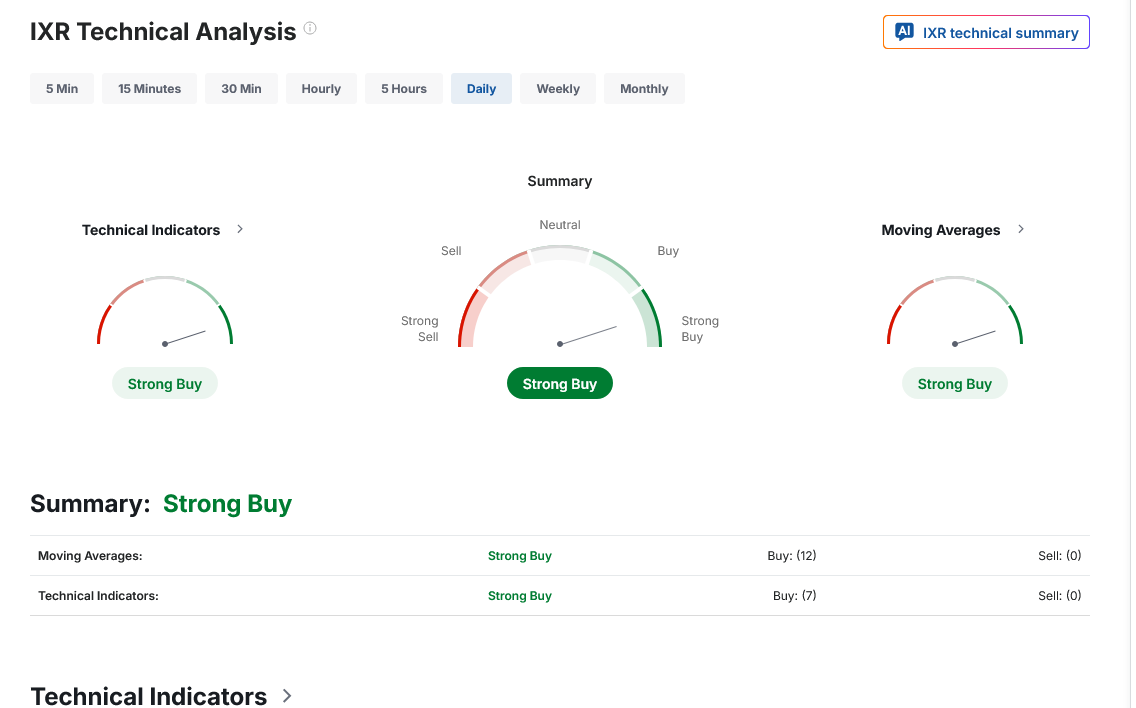The width and height of the screenshot is (1136, 708).
Task: Click the Buy label on summary gauge
Action: point(668,251)
